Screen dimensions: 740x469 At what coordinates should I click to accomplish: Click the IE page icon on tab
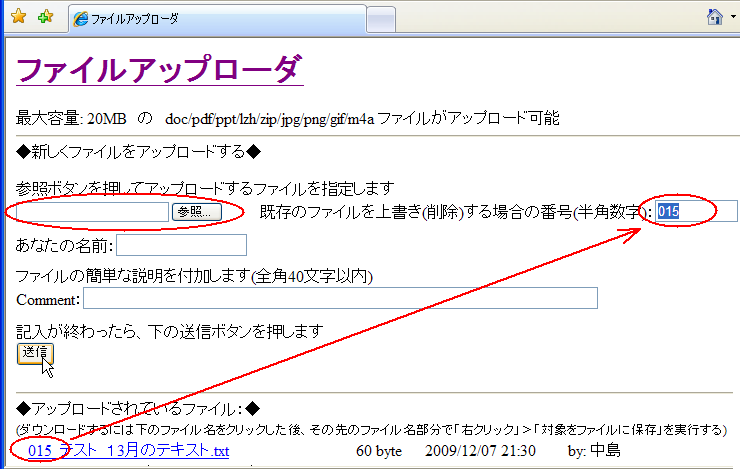(x=81, y=18)
